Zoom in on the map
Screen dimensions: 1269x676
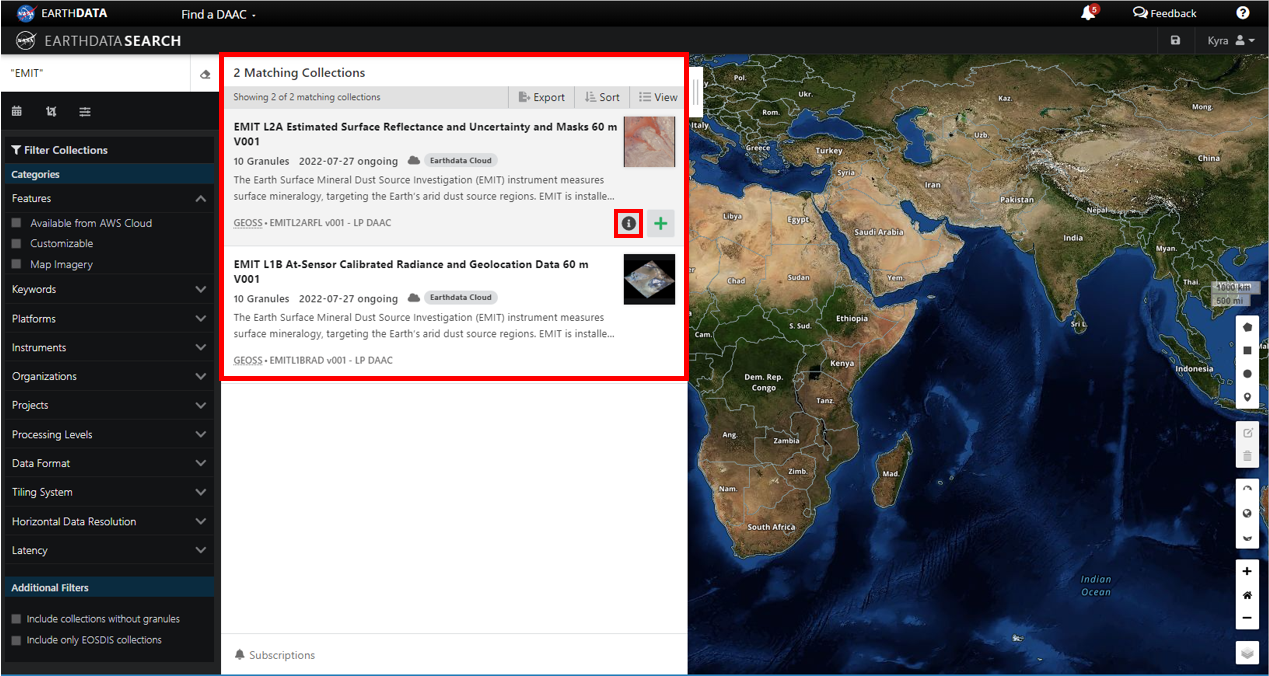tap(1247, 572)
